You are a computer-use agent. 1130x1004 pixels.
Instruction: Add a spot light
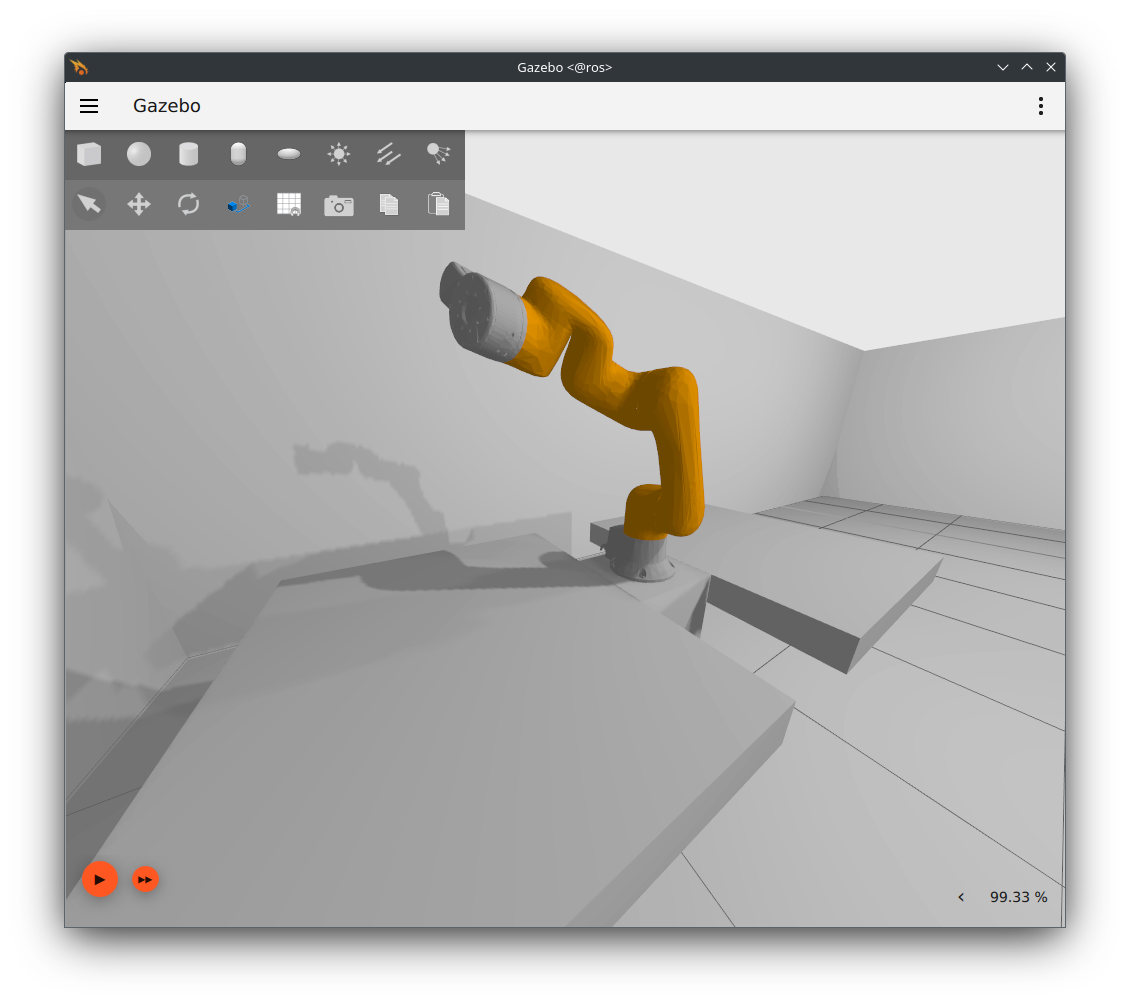pyautogui.click(x=438, y=154)
